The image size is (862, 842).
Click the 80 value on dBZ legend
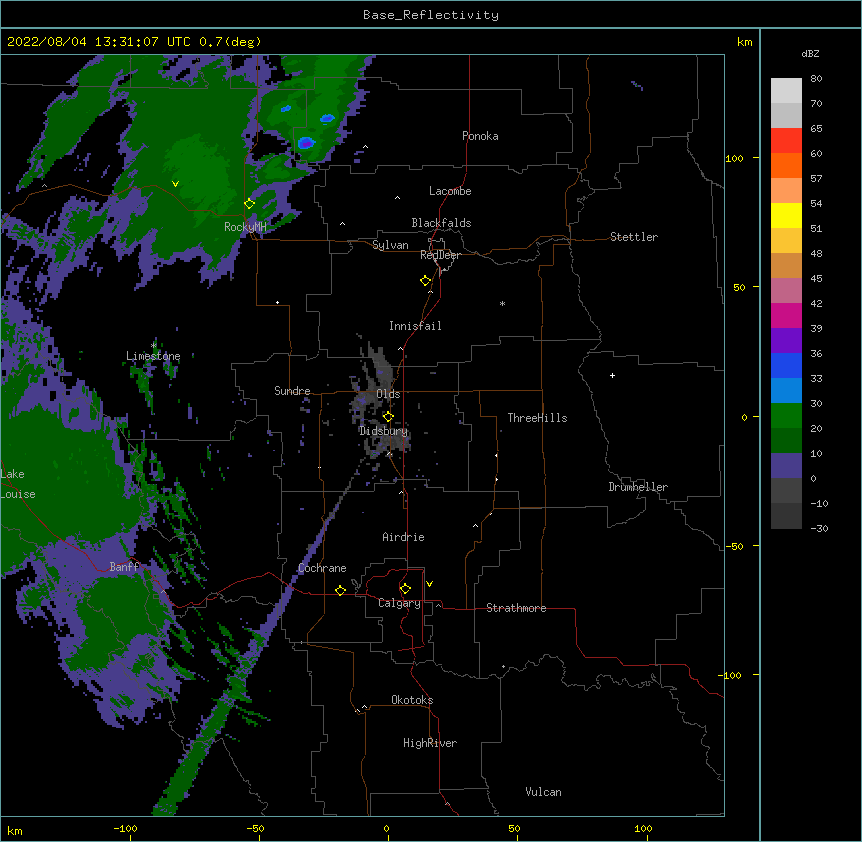tap(816, 79)
